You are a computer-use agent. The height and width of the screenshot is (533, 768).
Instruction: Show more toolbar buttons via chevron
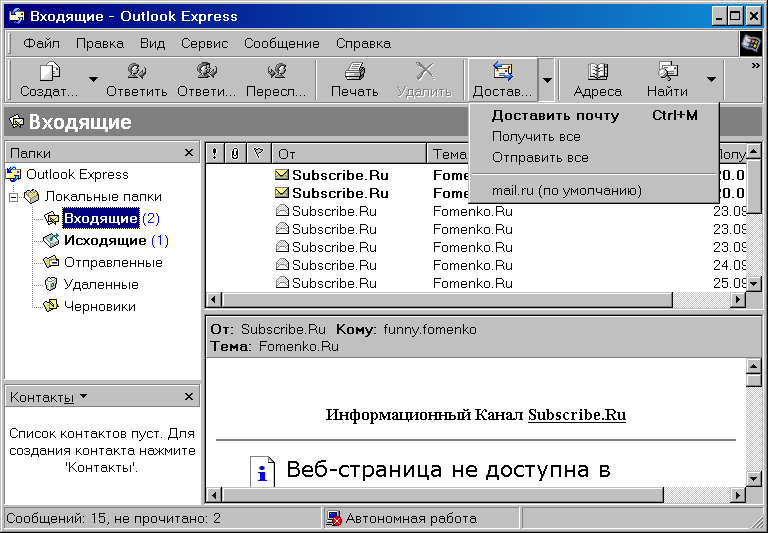755,66
